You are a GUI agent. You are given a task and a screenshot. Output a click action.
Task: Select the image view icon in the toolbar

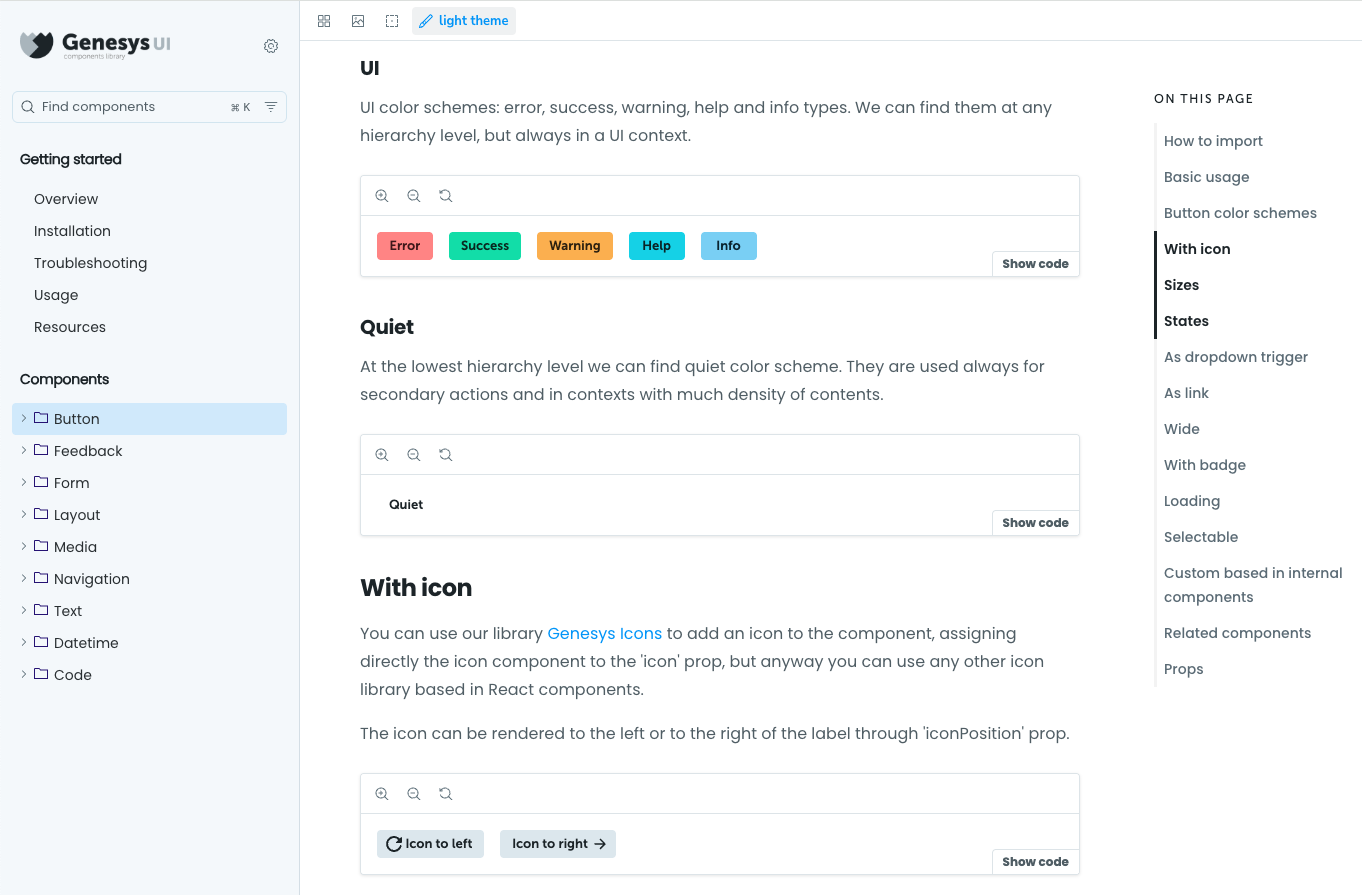[357, 20]
